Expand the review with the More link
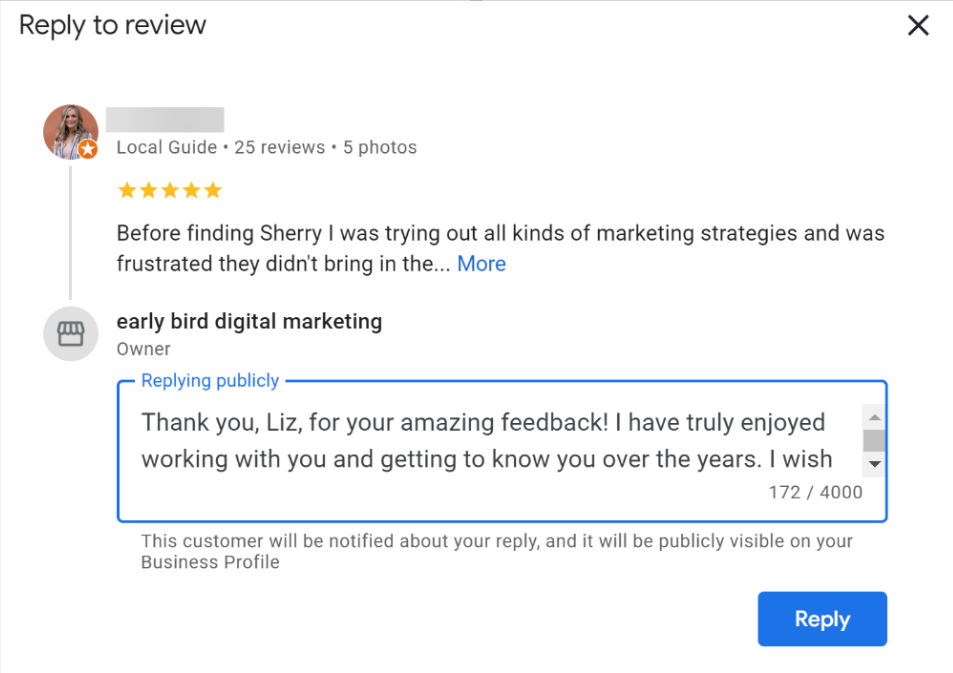Screen dimensions: 953x673 (x=481, y=263)
